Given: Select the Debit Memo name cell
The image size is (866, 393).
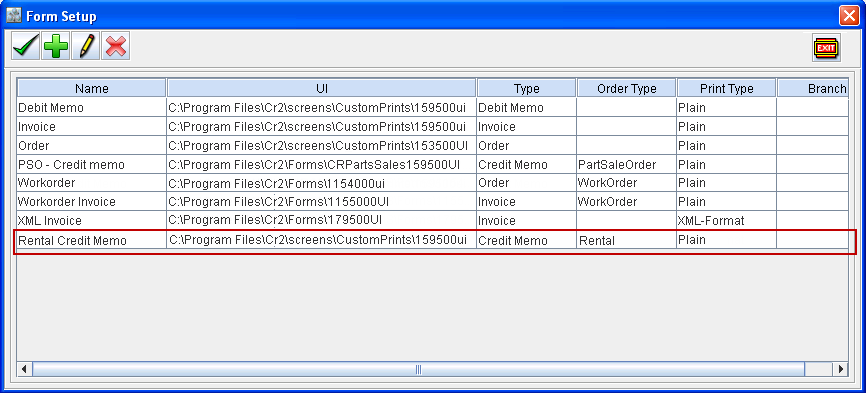Looking at the screenshot, I should point(92,108).
